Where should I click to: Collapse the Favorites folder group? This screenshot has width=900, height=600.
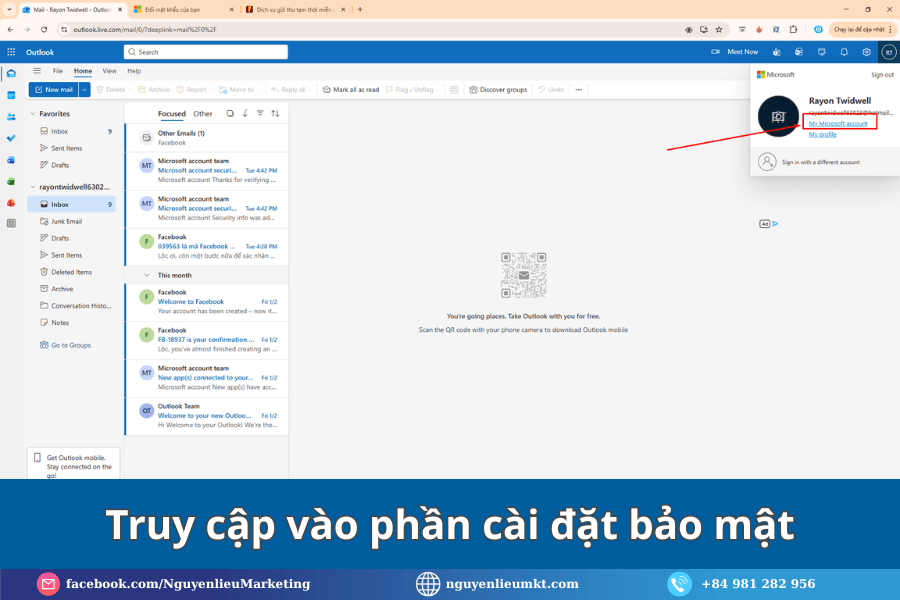coord(33,114)
